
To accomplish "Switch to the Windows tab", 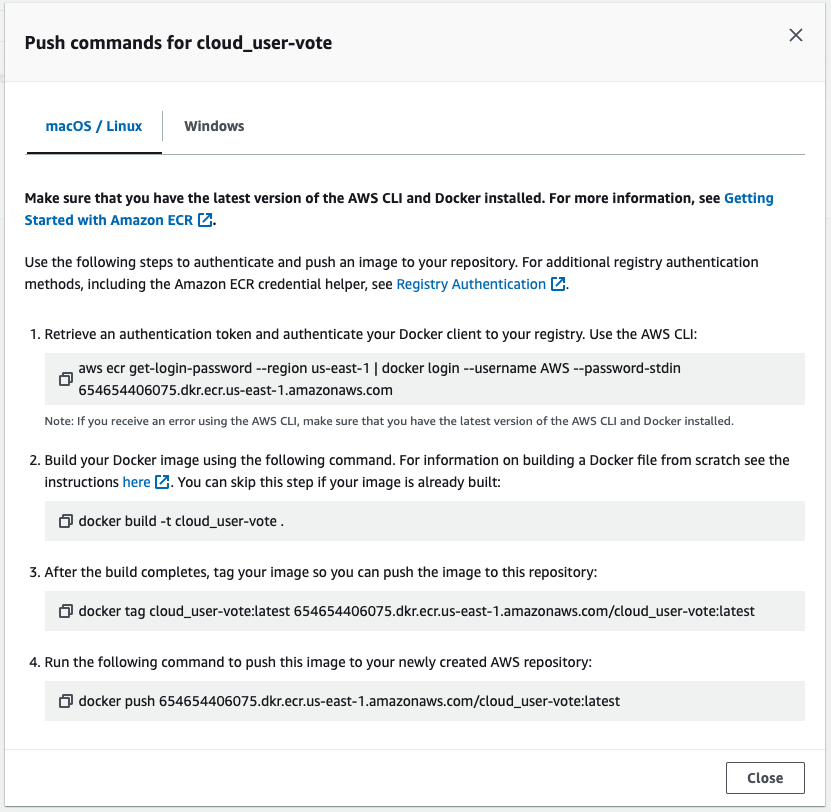I will [214, 126].
